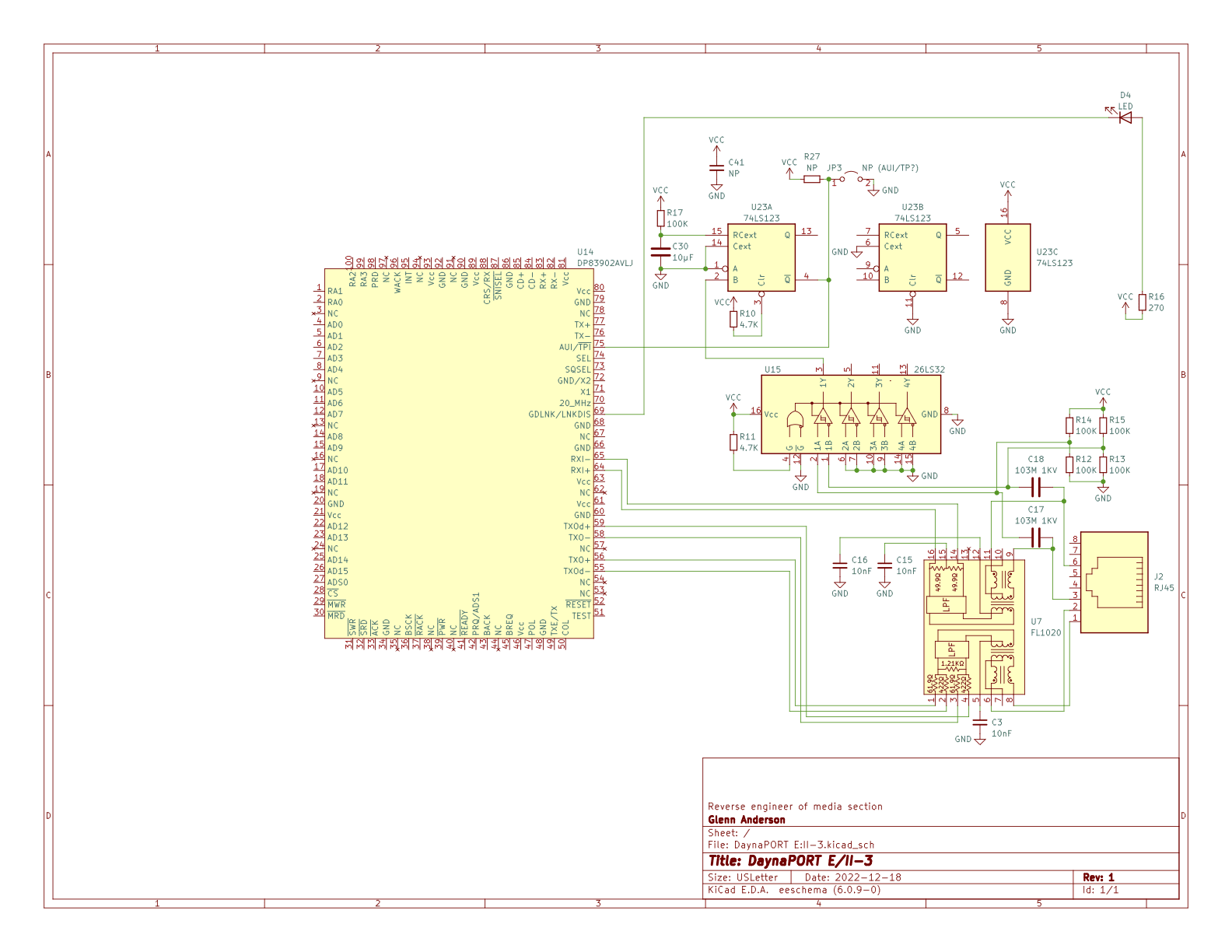Image resolution: width=1232 pixels, height=952 pixels.
Task: Select the R27 NP resistor symbol
Action: point(811,179)
